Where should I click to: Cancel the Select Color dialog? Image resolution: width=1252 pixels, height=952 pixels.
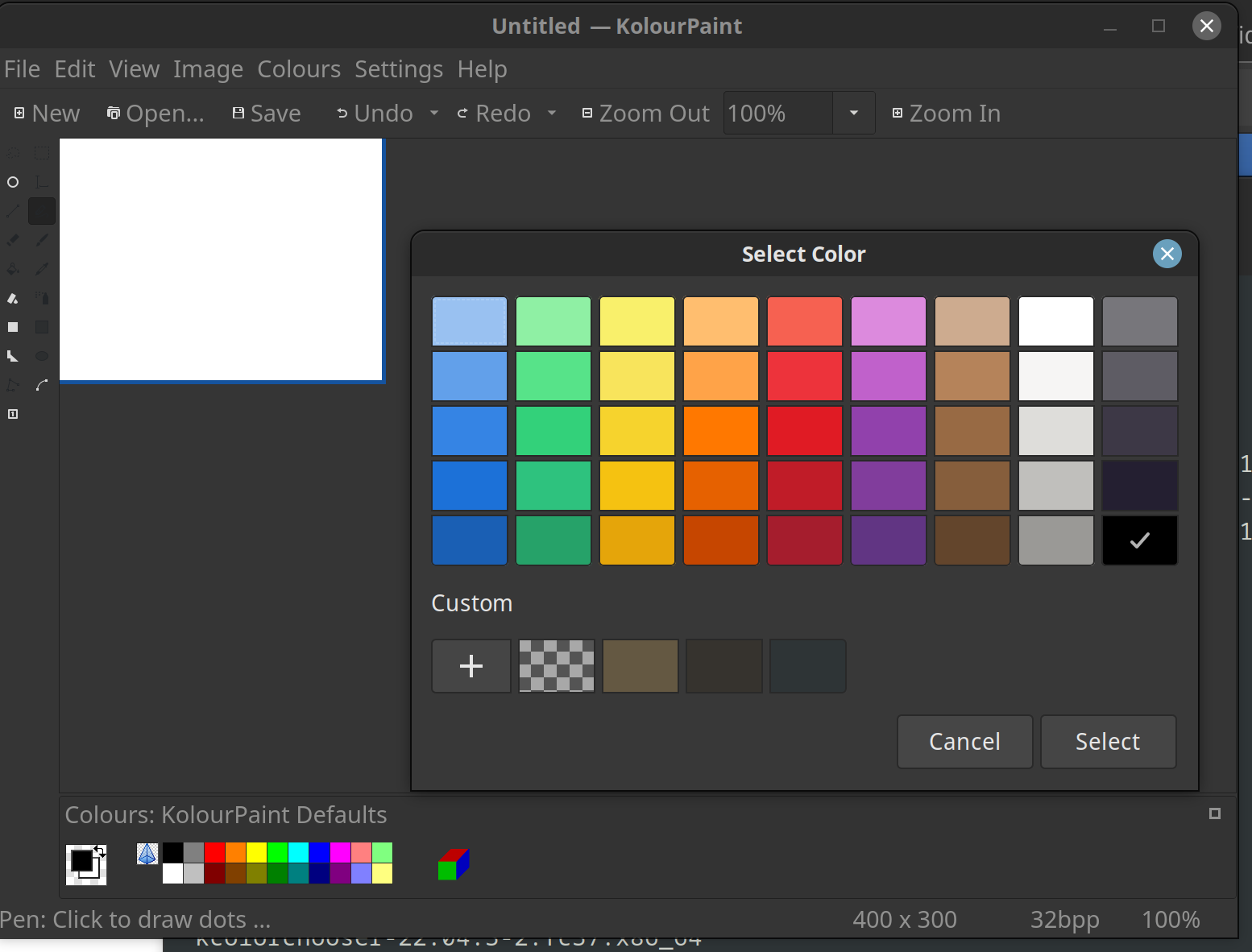pyautogui.click(x=964, y=741)
